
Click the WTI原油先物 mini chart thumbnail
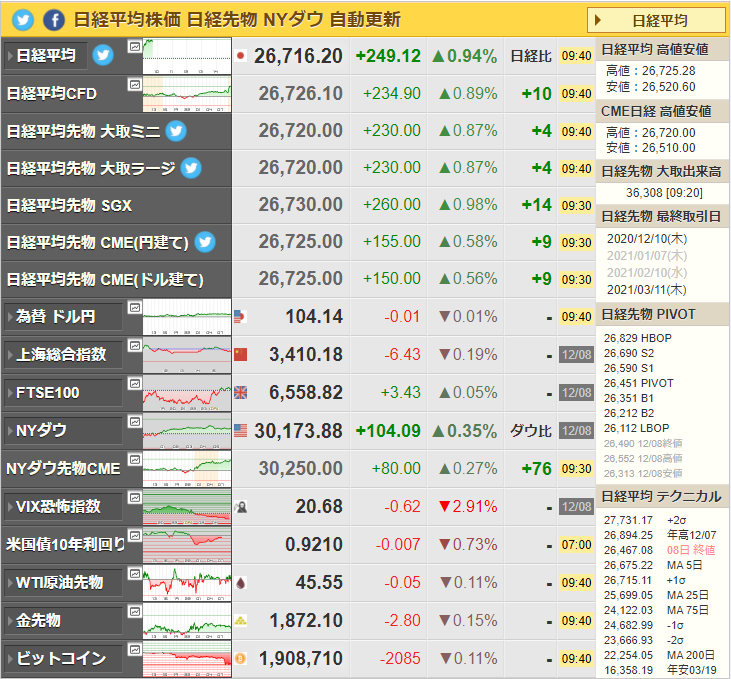[x=187, y=583]
